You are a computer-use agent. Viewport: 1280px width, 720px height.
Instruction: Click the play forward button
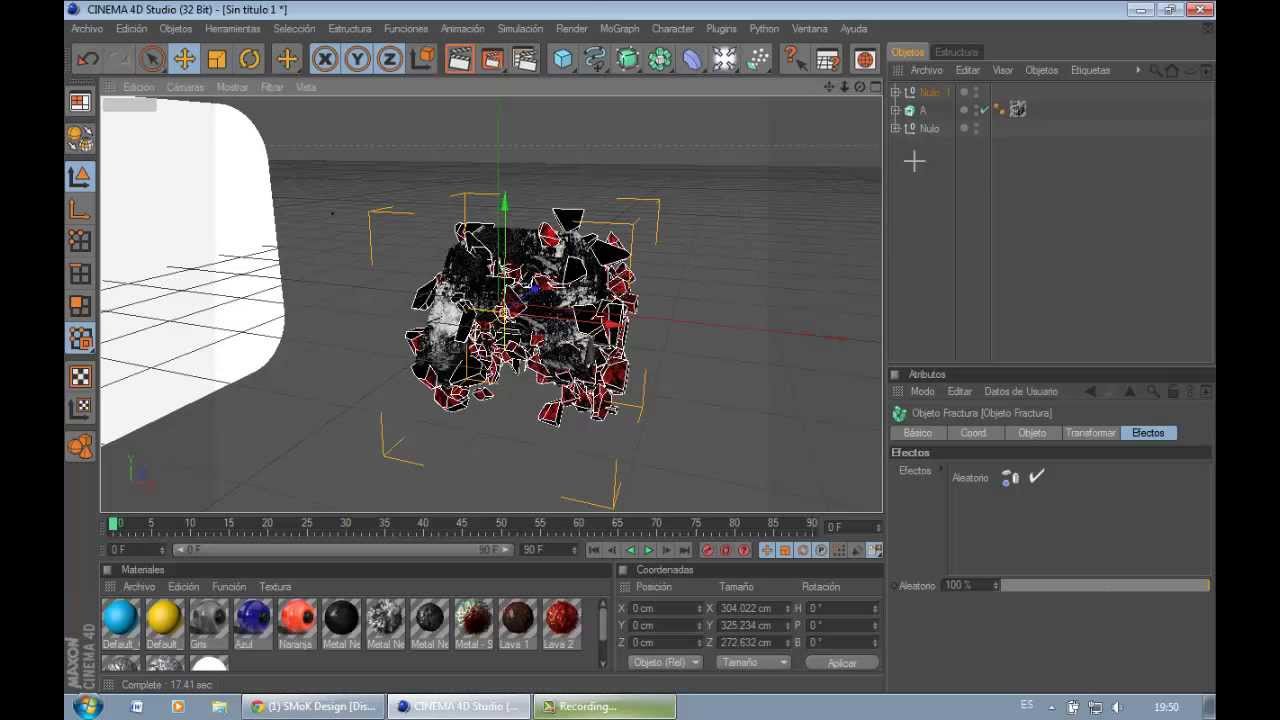648,550
